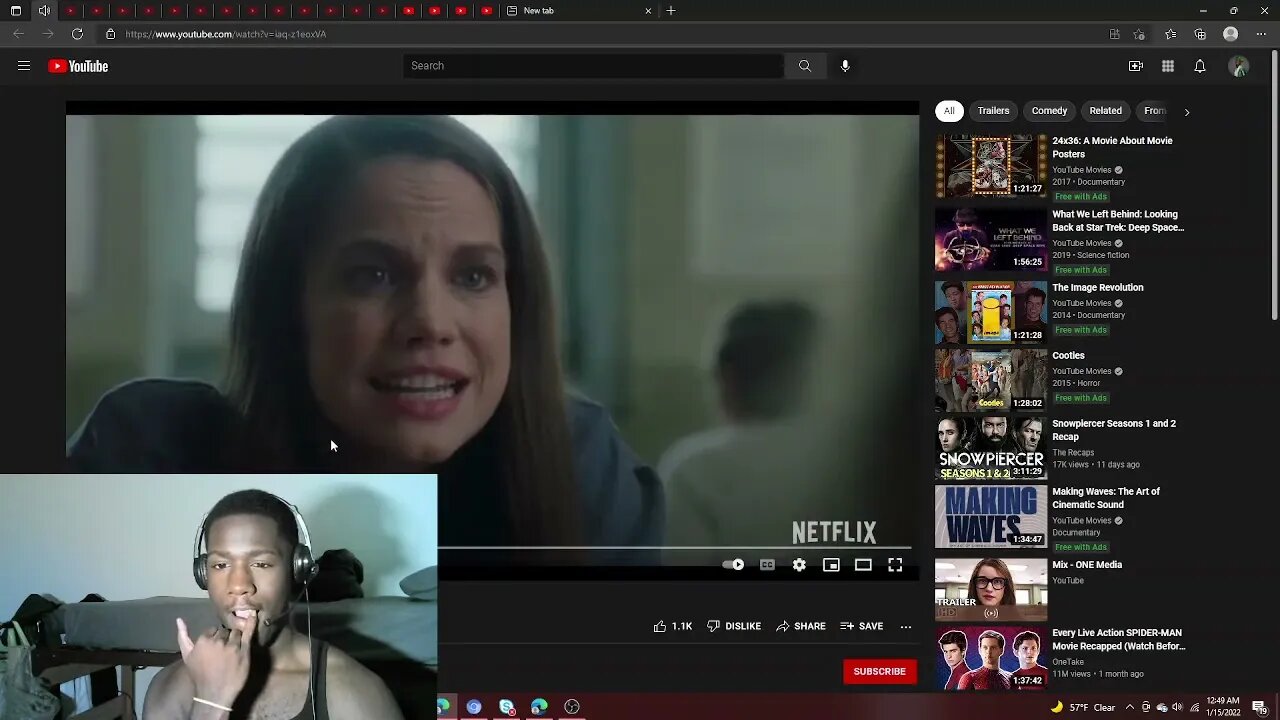1280x720 pixels.
Task: Click the SHARE button
Action: pyautogui.click(x=801, y=626)
